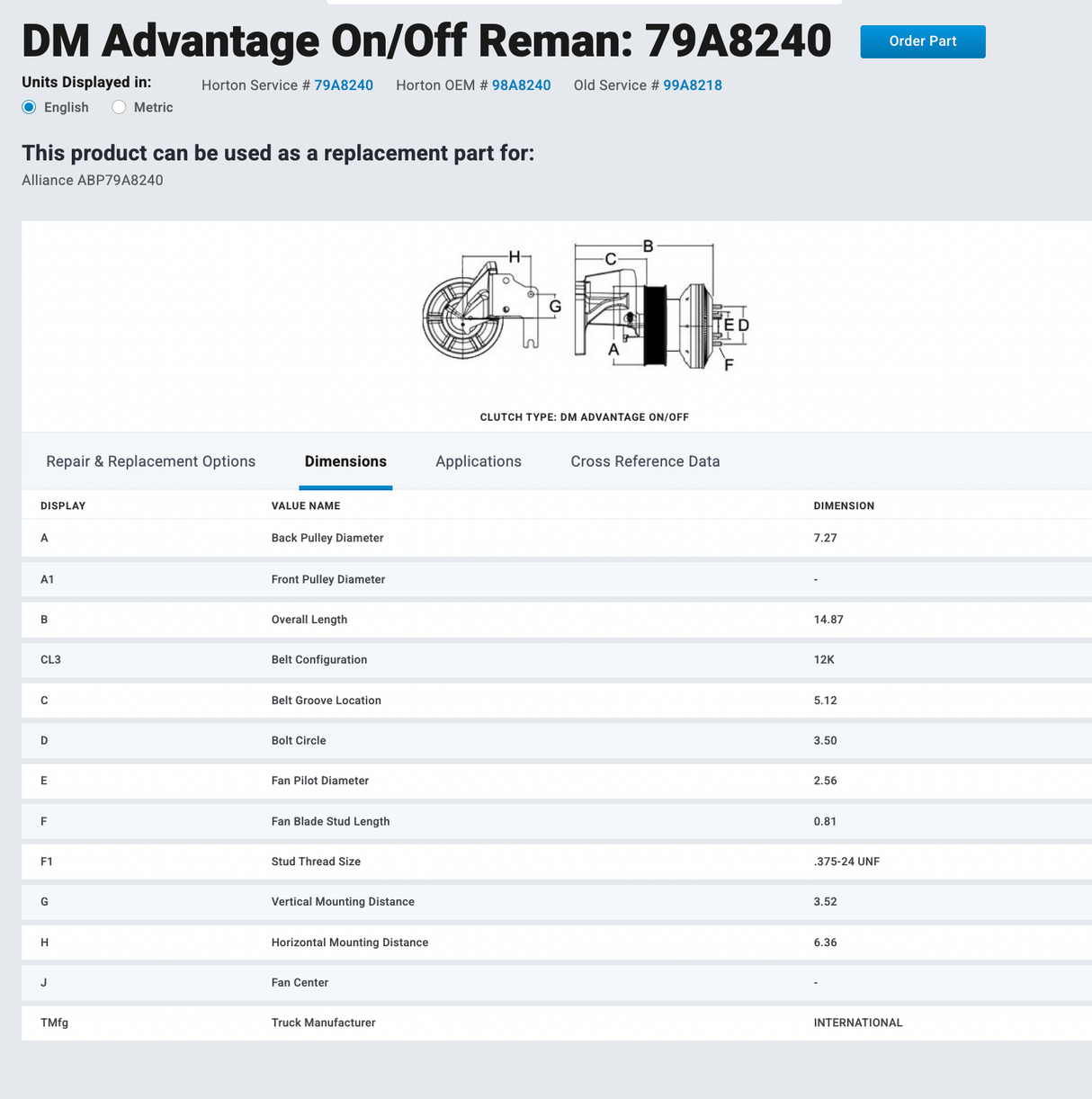1092x1099 pixels.
Task: Click the 14.87 dimension value
Action: point(828,620)
